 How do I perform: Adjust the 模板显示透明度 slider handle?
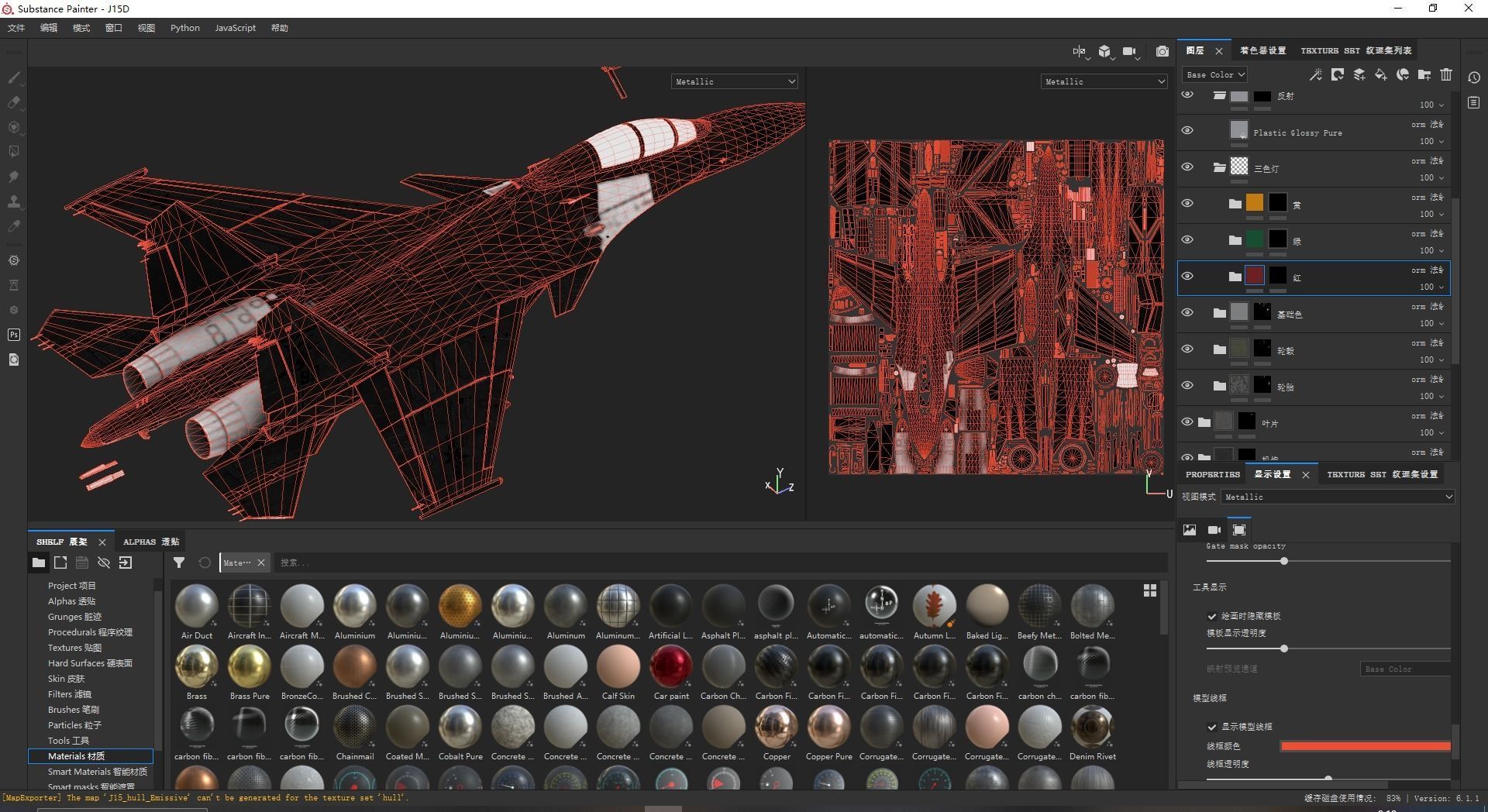[1284, 649]
